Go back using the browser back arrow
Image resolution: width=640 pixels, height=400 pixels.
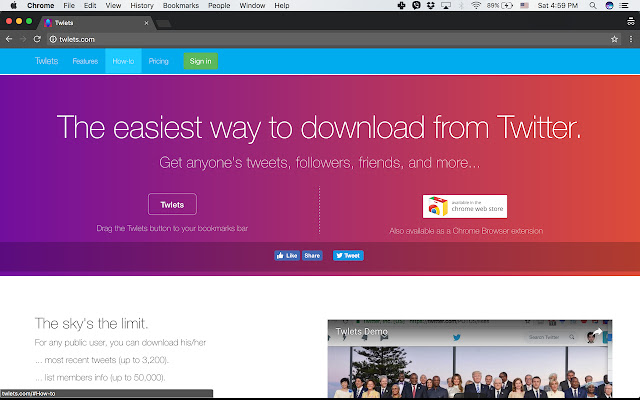click(9, 39)
